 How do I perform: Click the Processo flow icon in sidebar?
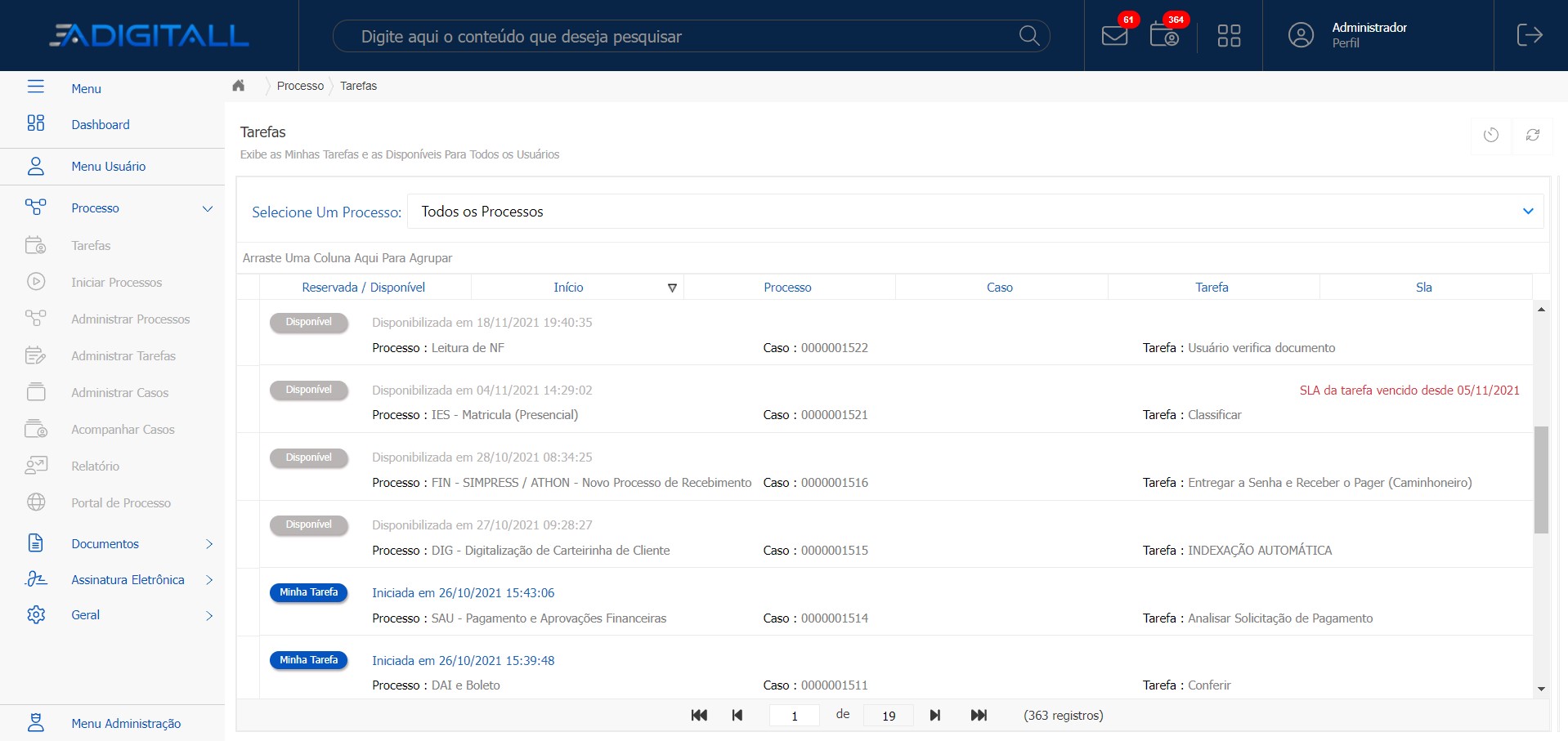[x=36, y=207]
